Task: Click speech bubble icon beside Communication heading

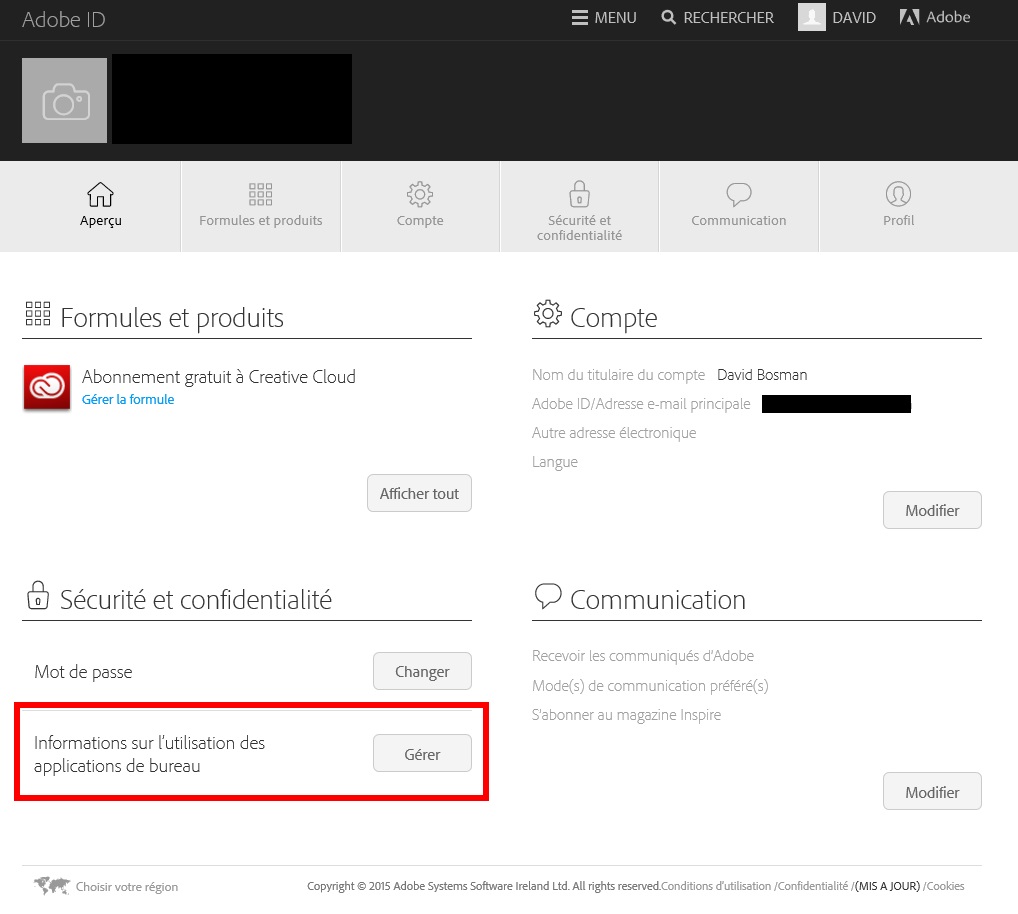Action: [x=548, y=596]
